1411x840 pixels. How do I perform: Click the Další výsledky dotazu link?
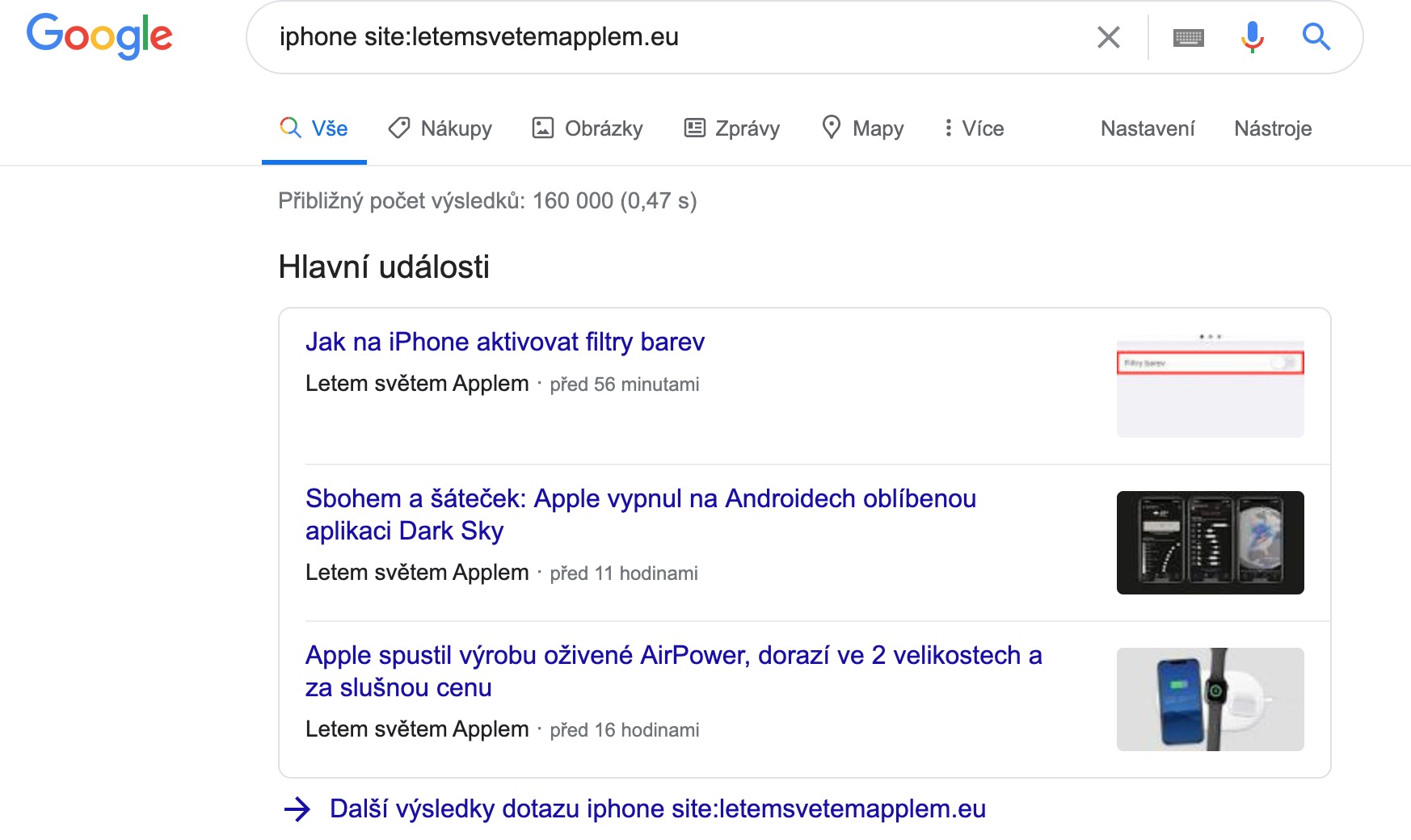click(x=657, y=809)
